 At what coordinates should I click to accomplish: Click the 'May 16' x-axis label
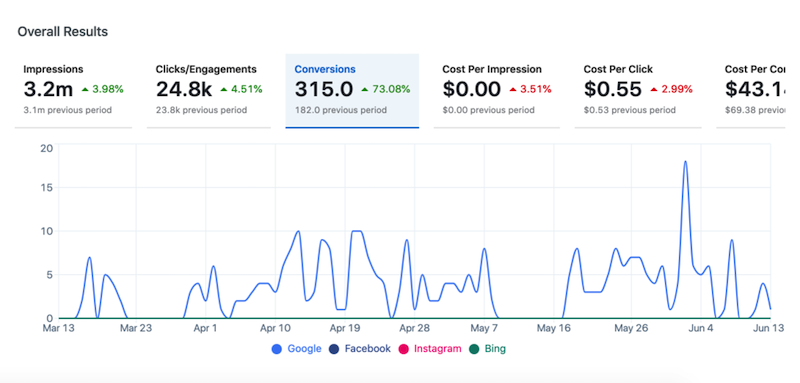554,328
